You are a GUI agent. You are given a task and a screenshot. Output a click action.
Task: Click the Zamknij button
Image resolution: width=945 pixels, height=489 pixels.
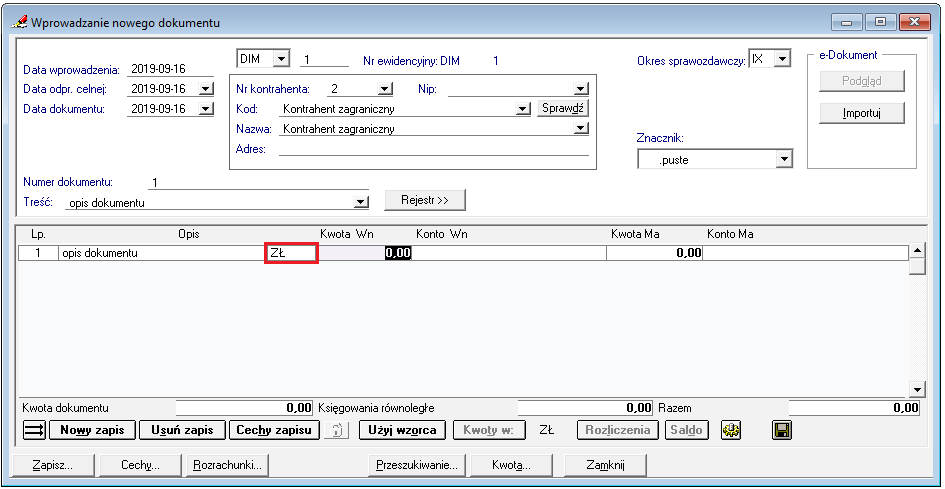tap(605, 465)
